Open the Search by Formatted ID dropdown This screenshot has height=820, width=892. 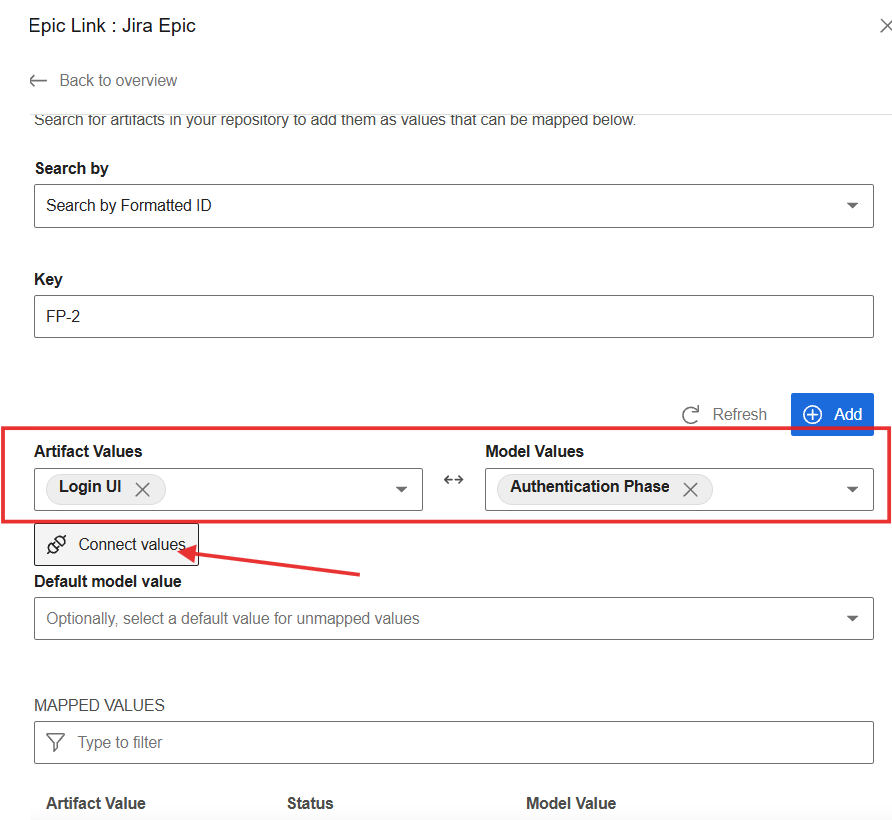[453, 205]
